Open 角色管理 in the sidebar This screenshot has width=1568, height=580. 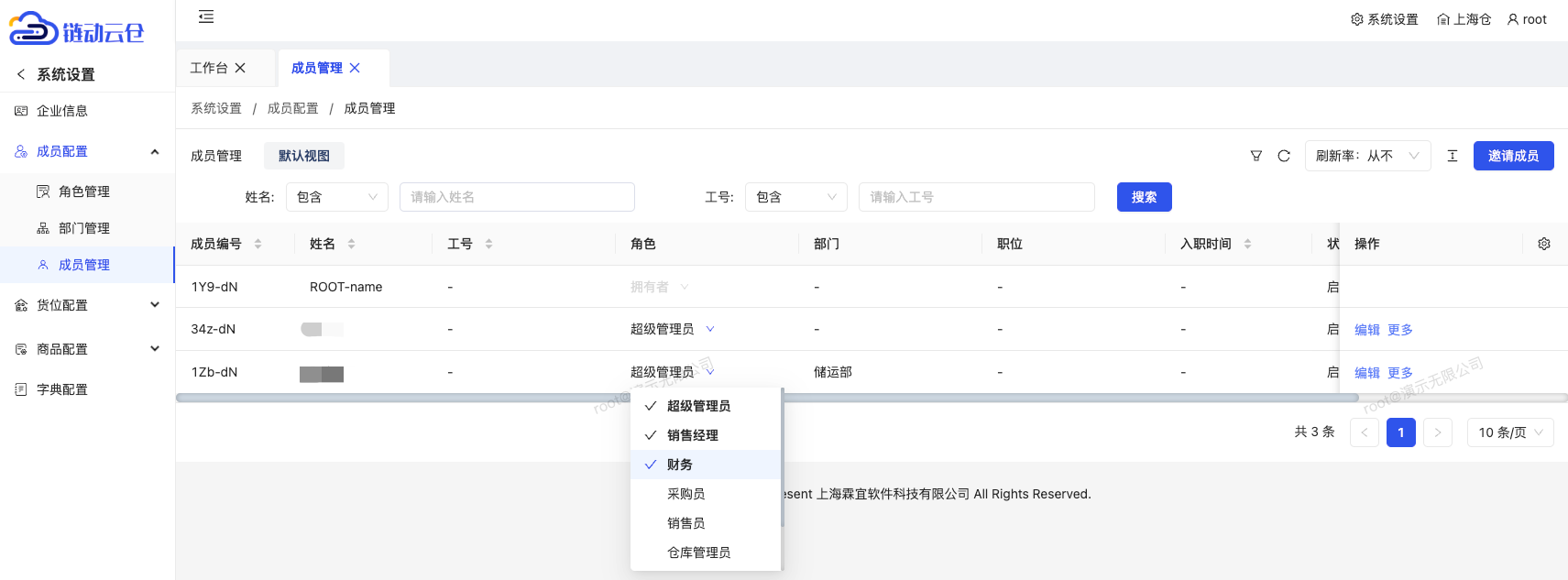point(83,192)
